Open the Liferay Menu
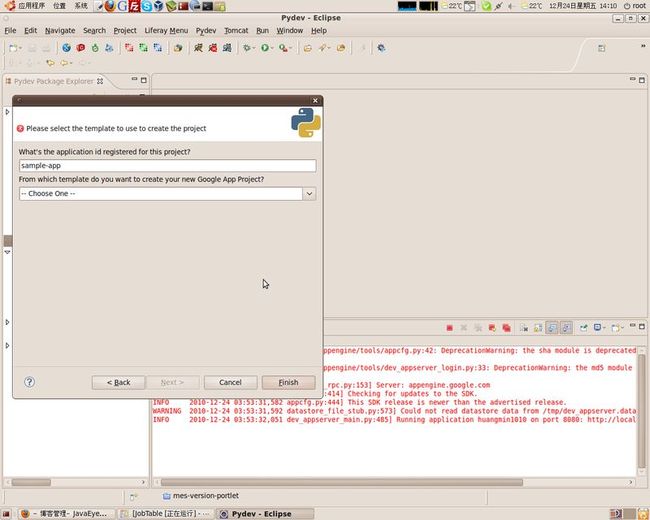Screen dimensions: 650x520 click(166, 31)
